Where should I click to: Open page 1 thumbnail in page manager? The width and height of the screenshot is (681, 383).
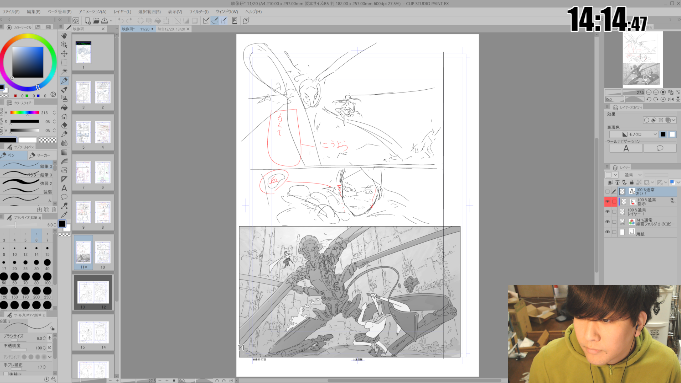(x=83, y=53)
